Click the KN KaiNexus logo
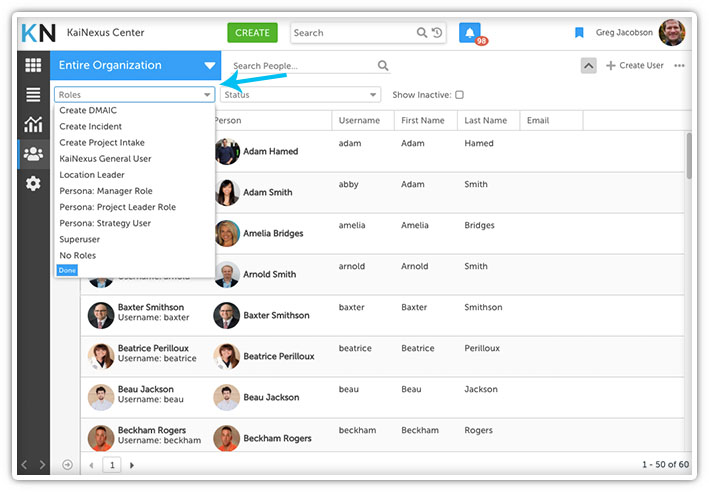Image resolution: width=709 pixels, height=492 pixels. click(38, 33)
